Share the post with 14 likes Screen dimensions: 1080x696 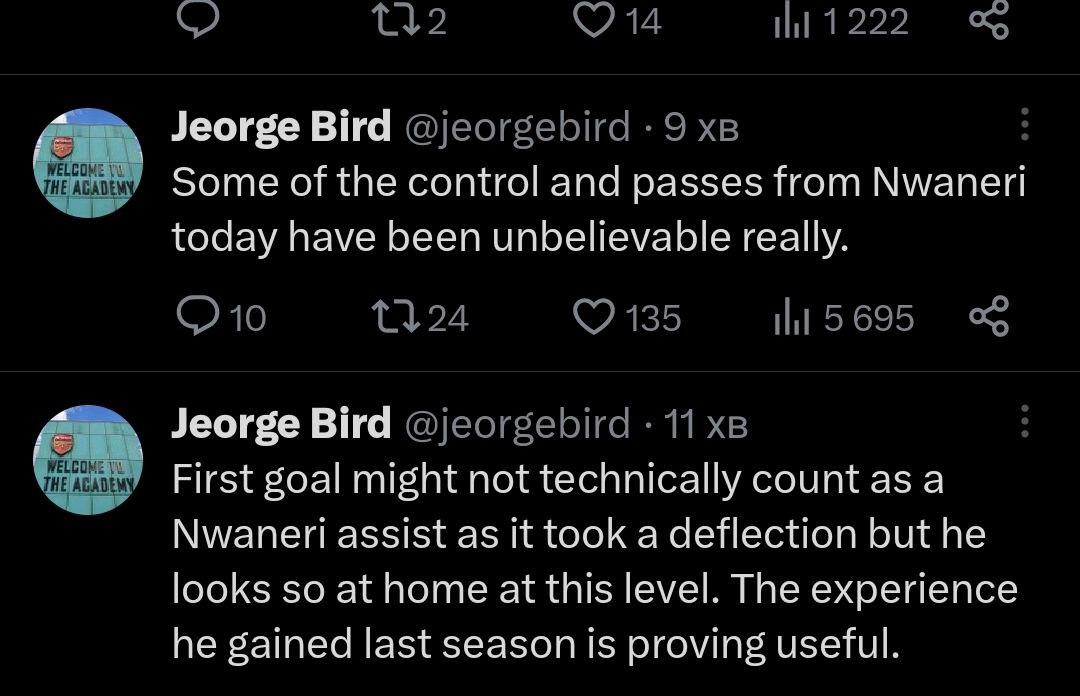(989, 20)
